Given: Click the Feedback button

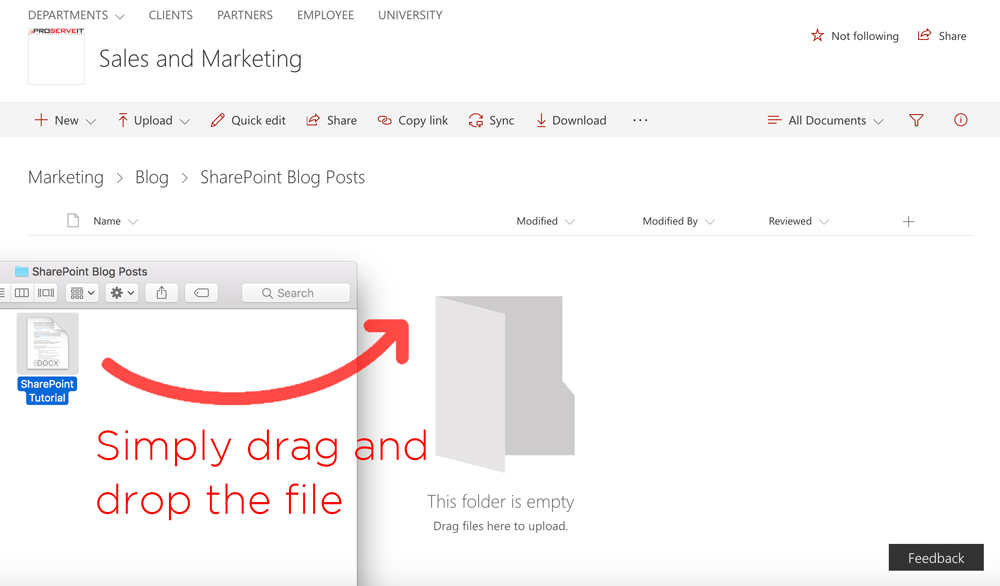Looking at the screenshot, I should [x=936, y=557].
